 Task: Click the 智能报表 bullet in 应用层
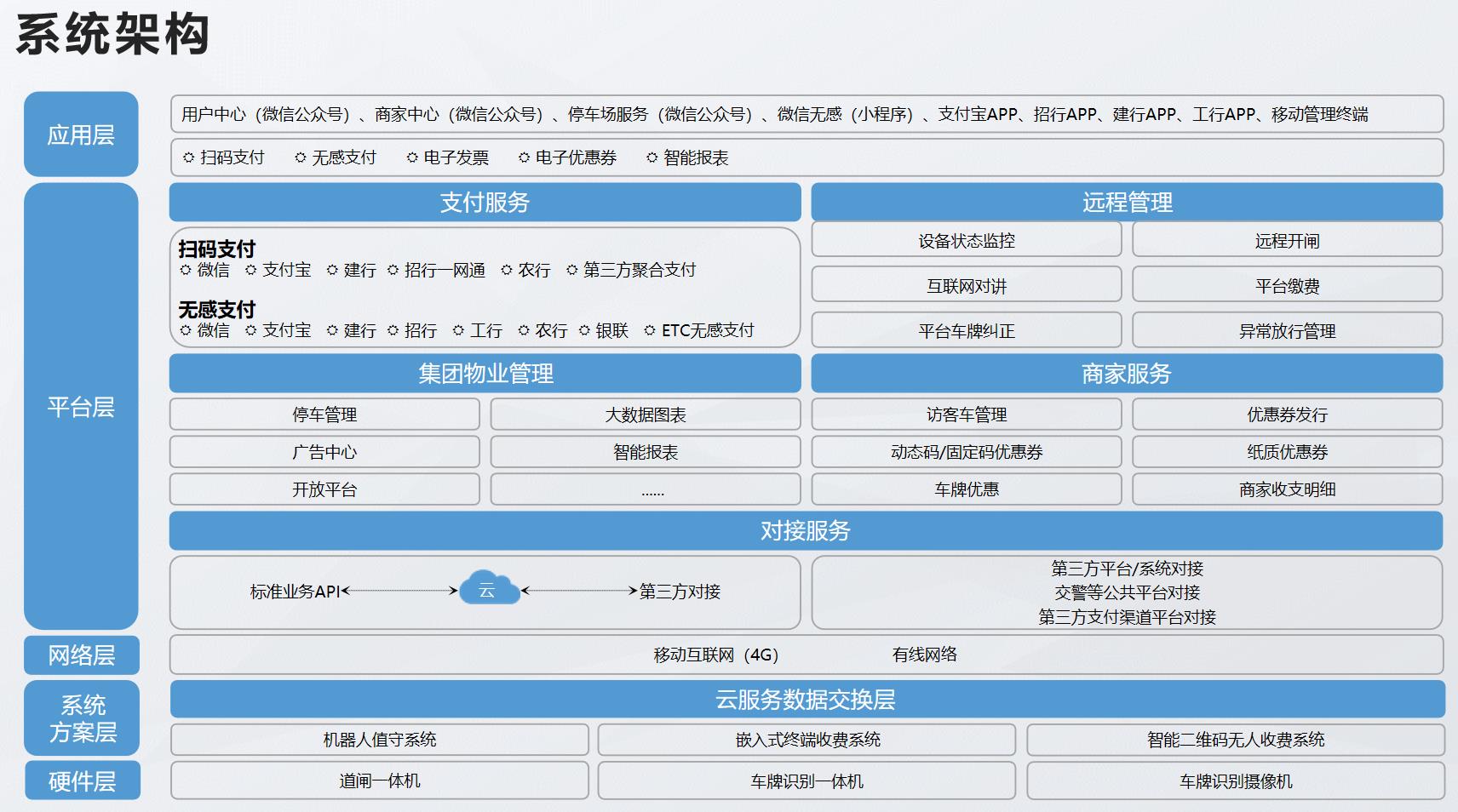[x=687, y=157]
